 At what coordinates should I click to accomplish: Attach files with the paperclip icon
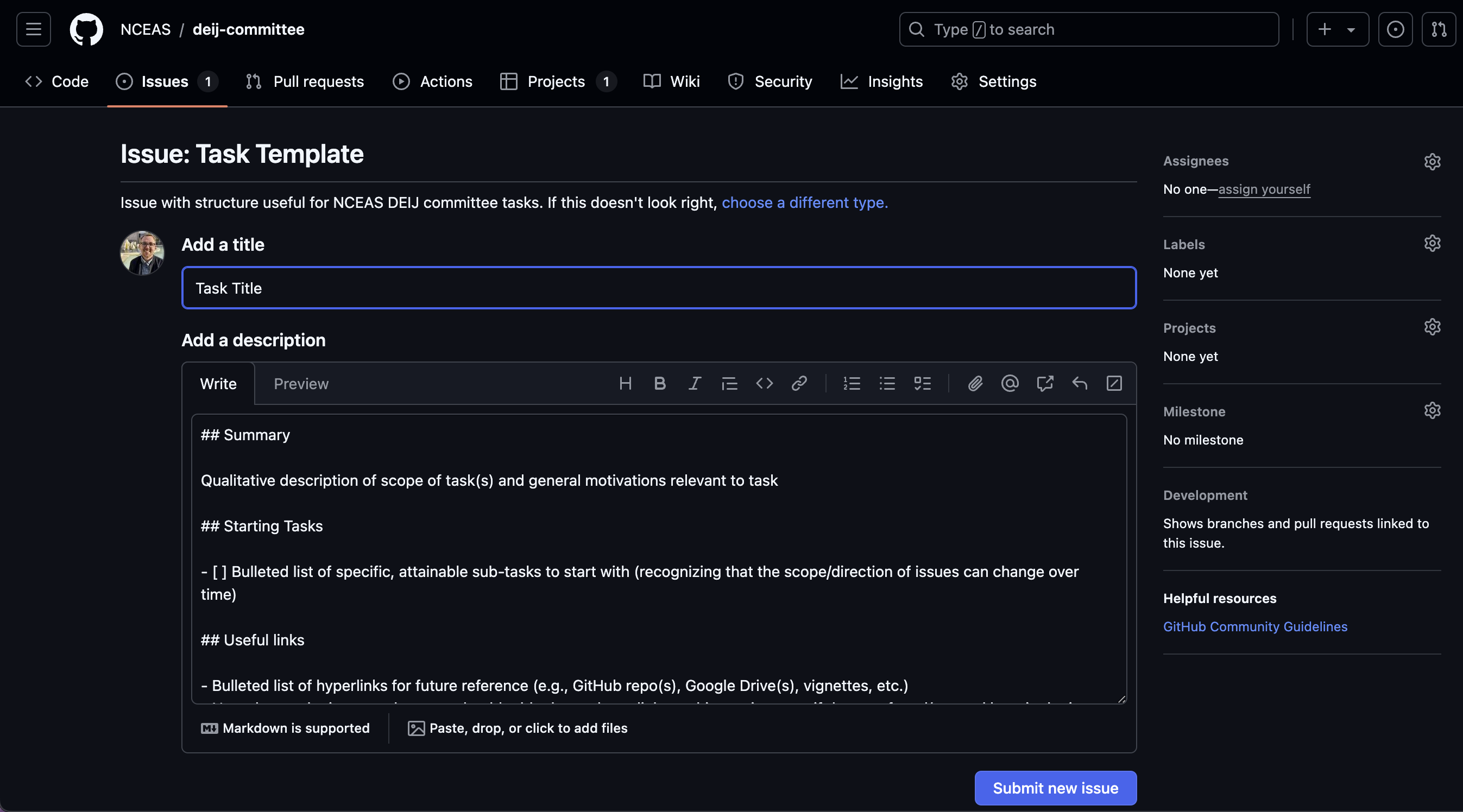[x=975, y=383]
